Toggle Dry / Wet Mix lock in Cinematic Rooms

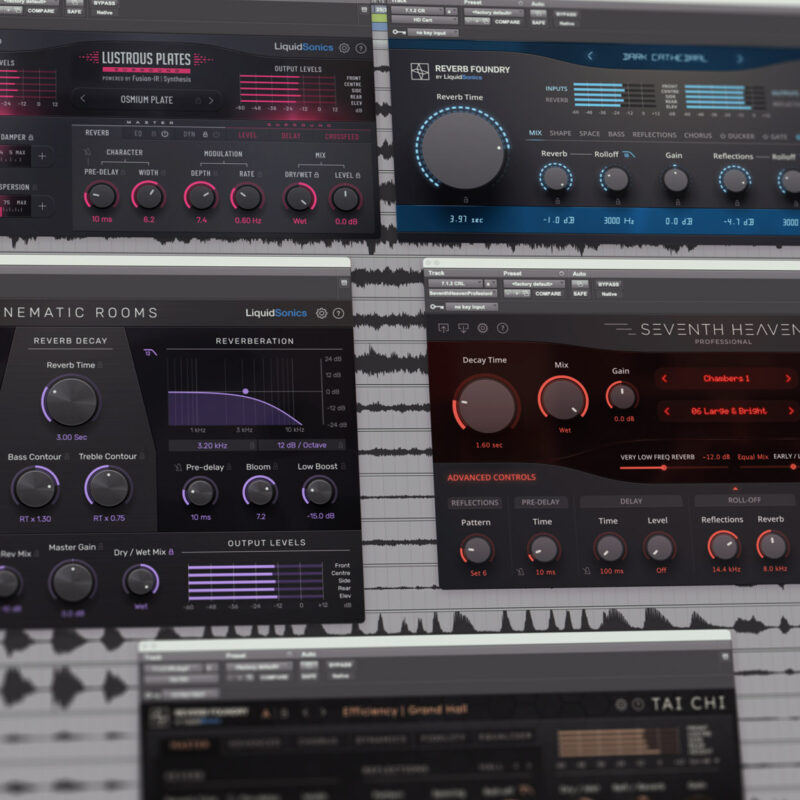[171, 552]
